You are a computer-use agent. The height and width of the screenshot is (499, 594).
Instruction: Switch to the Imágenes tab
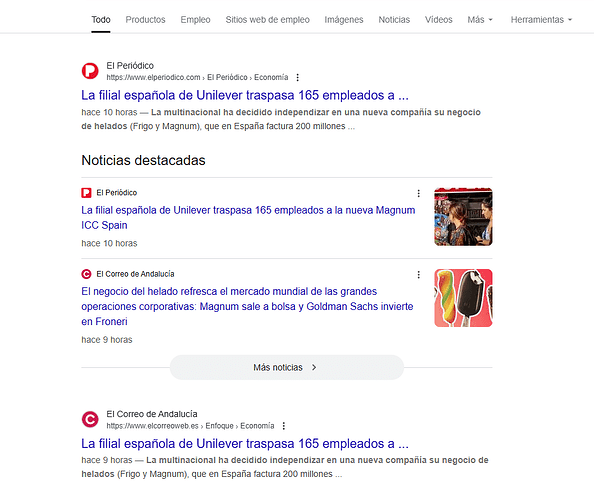[344, 20]
